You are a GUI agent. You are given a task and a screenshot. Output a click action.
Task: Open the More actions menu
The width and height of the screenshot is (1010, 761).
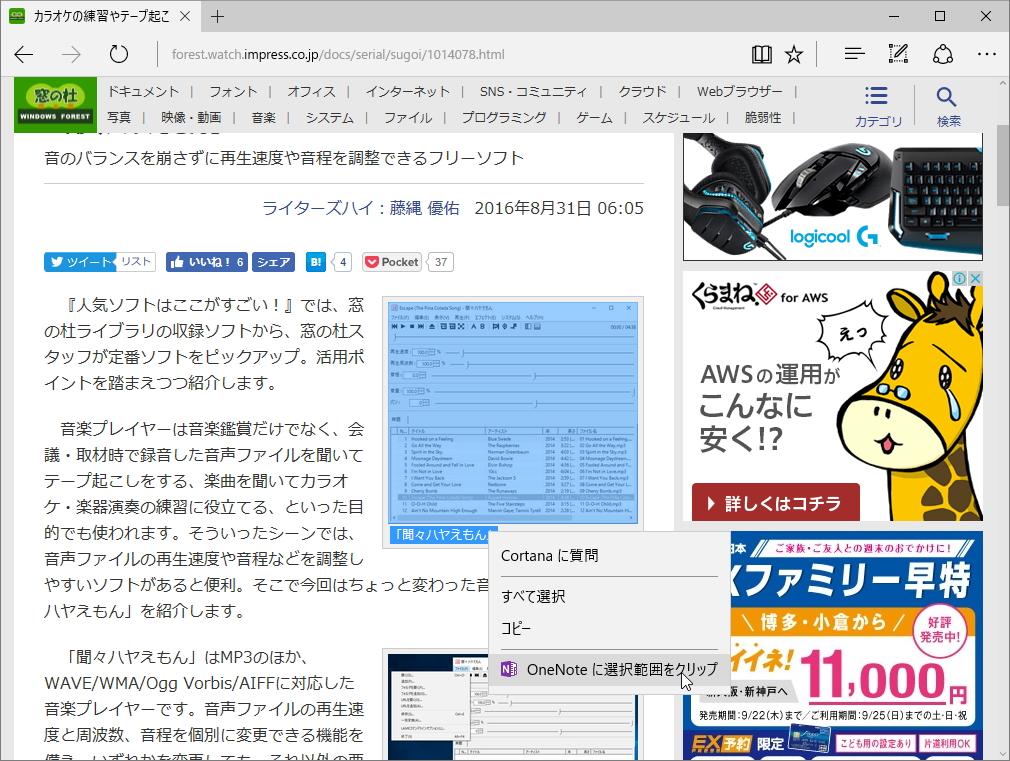click(x=987, y=55)
